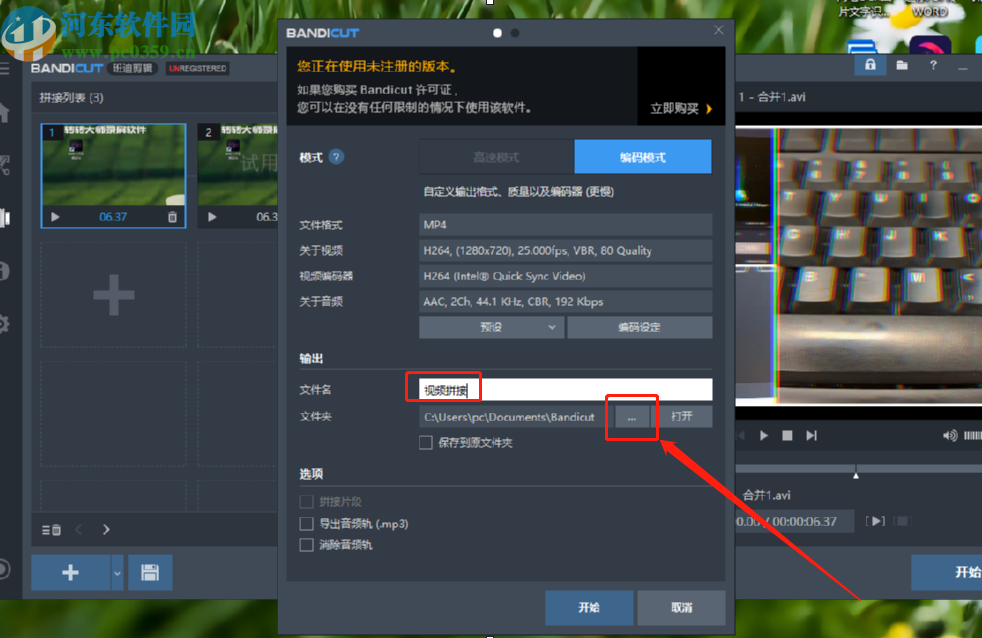Enable 消除音频轨 checkbox

click(306, 545)
